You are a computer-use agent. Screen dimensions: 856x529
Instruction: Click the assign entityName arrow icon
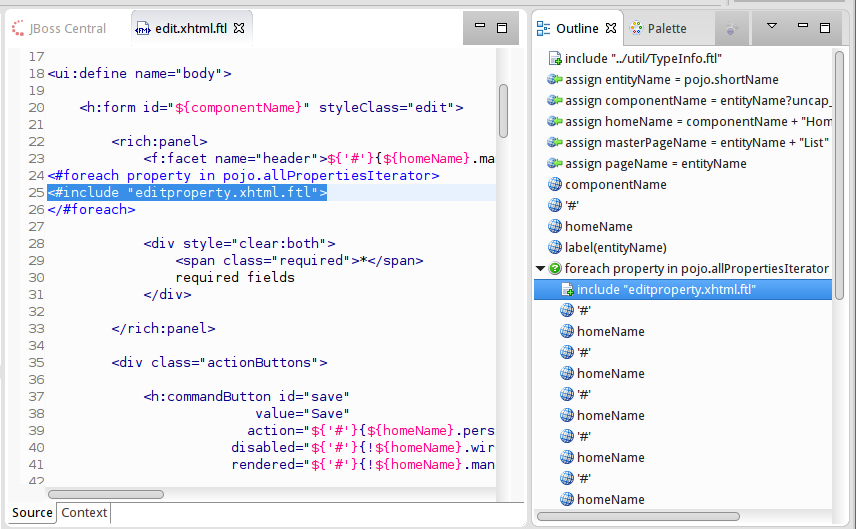555,80
